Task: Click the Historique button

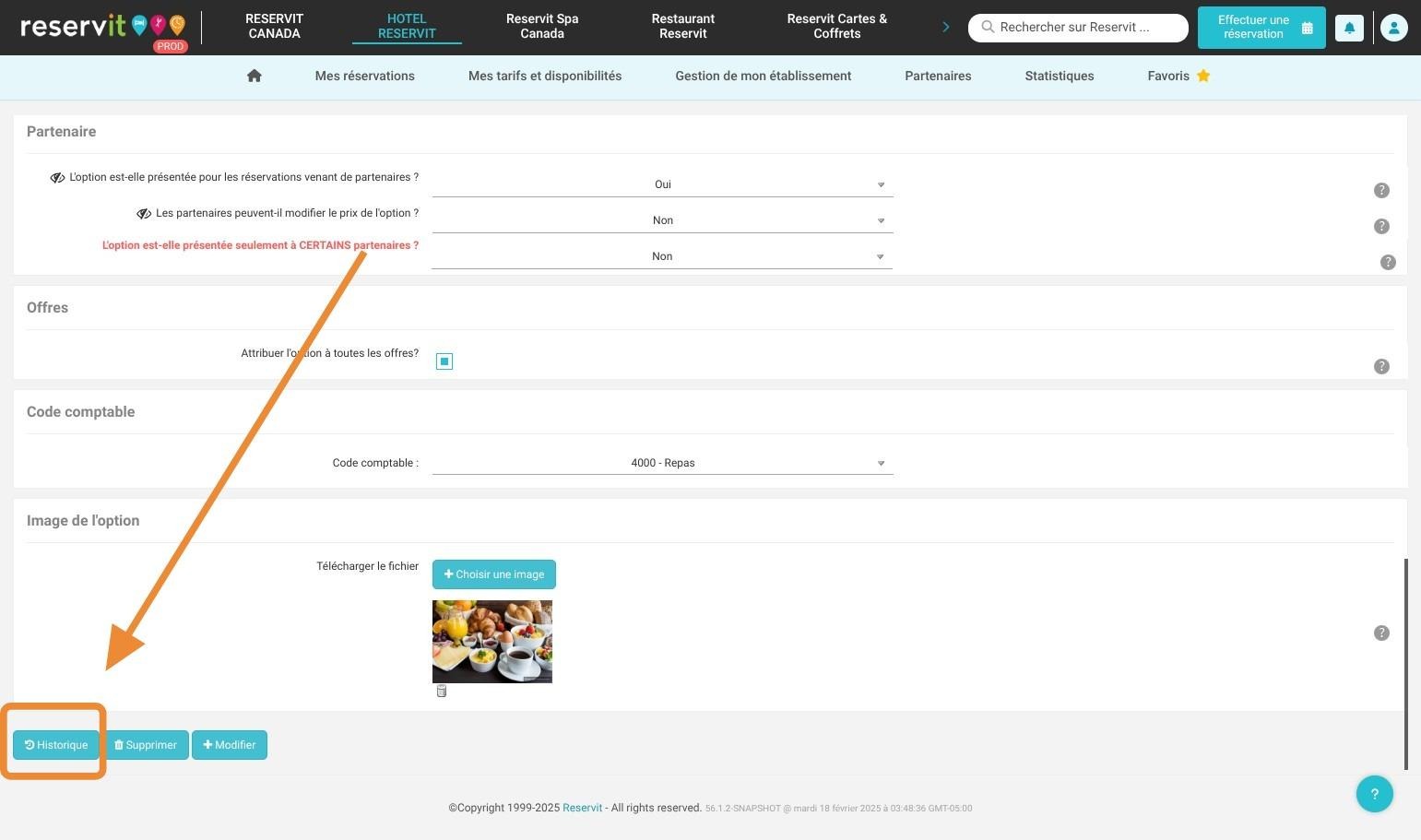Action: 56,745
